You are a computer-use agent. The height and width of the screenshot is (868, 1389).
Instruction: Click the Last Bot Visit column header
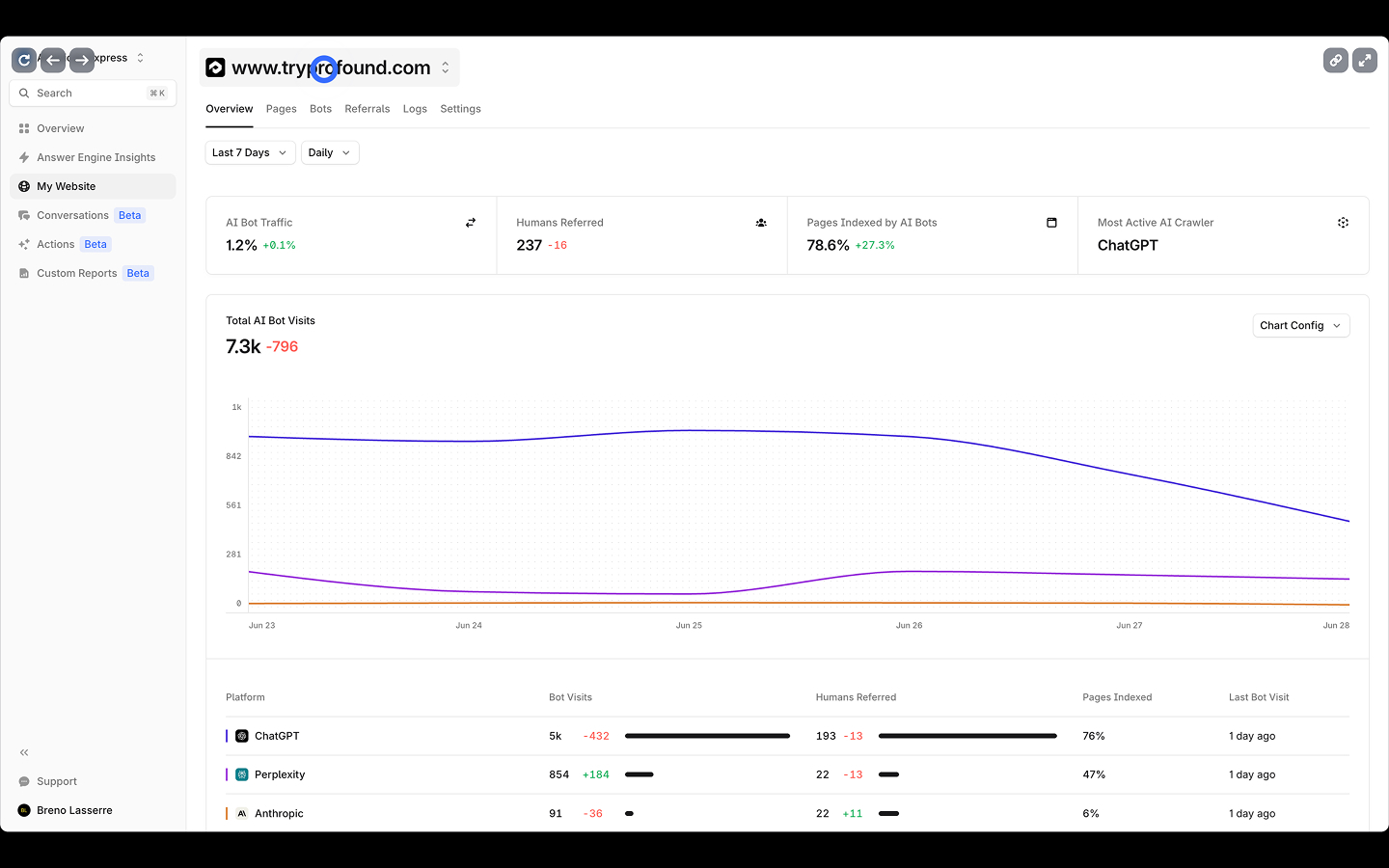[x=1259, y=697]
